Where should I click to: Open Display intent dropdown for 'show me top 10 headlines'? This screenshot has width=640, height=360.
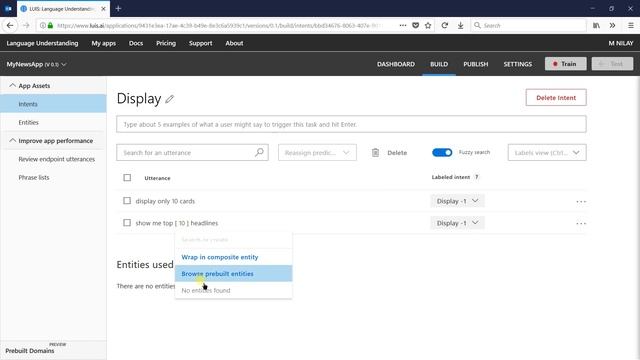457,223
